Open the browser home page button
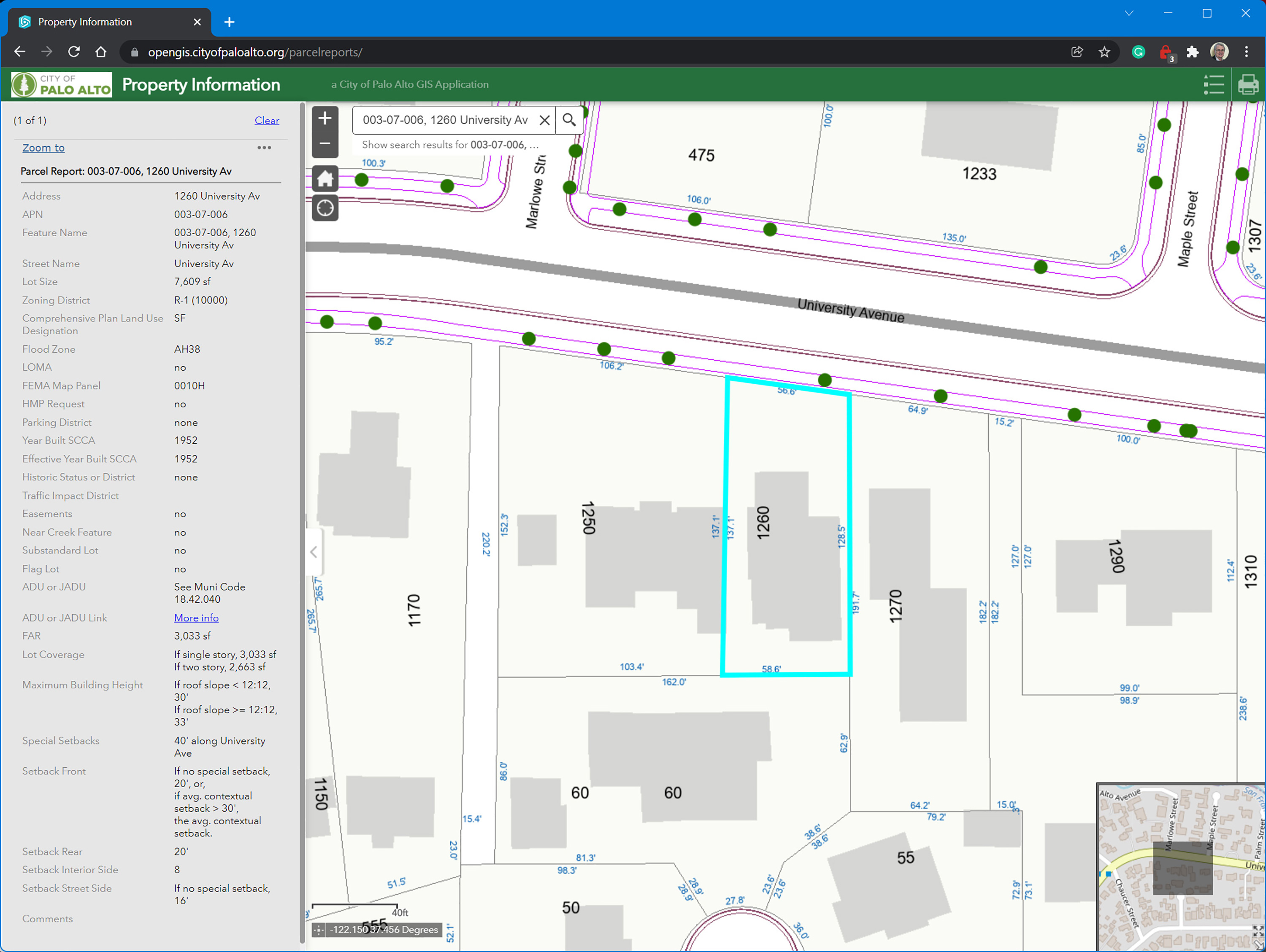Screen dimensions: 1266x952 click(x=101, y=52)
